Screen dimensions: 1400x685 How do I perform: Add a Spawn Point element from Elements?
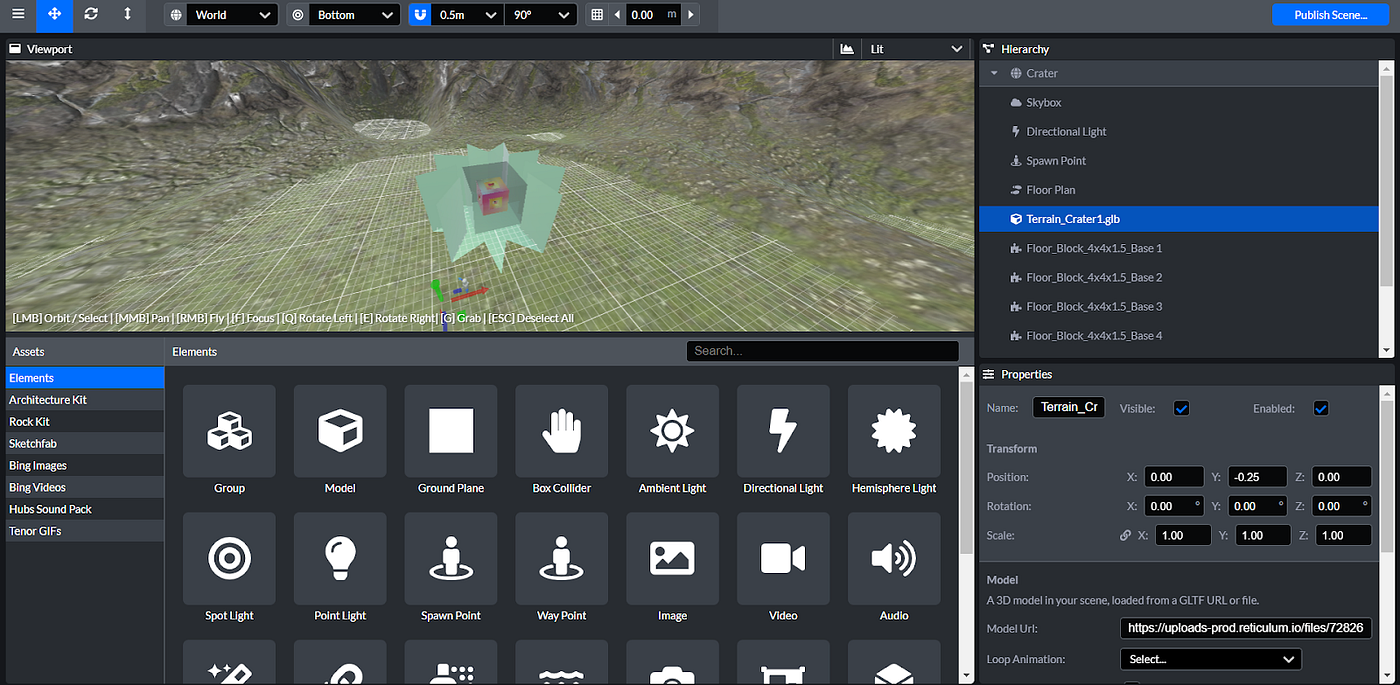pos(451,568)
